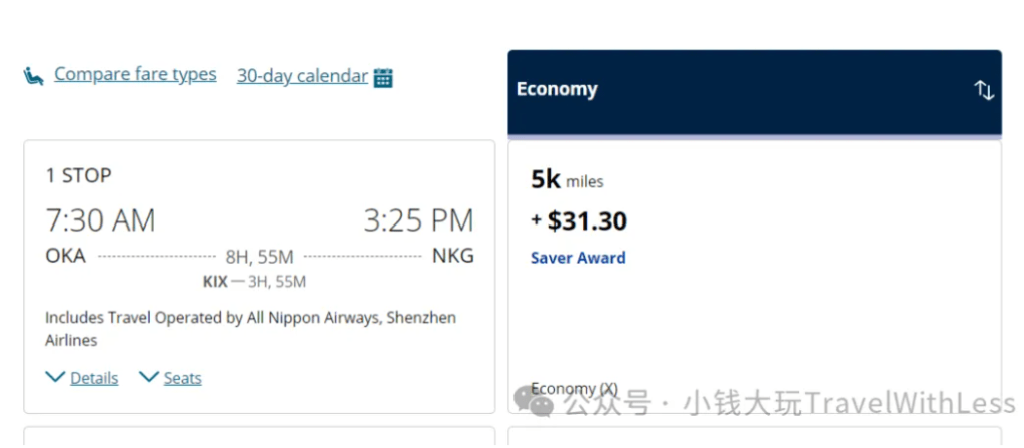Click the 8H, 55M duration text
The image size is (1024, 448).
(x=259, y=257)
